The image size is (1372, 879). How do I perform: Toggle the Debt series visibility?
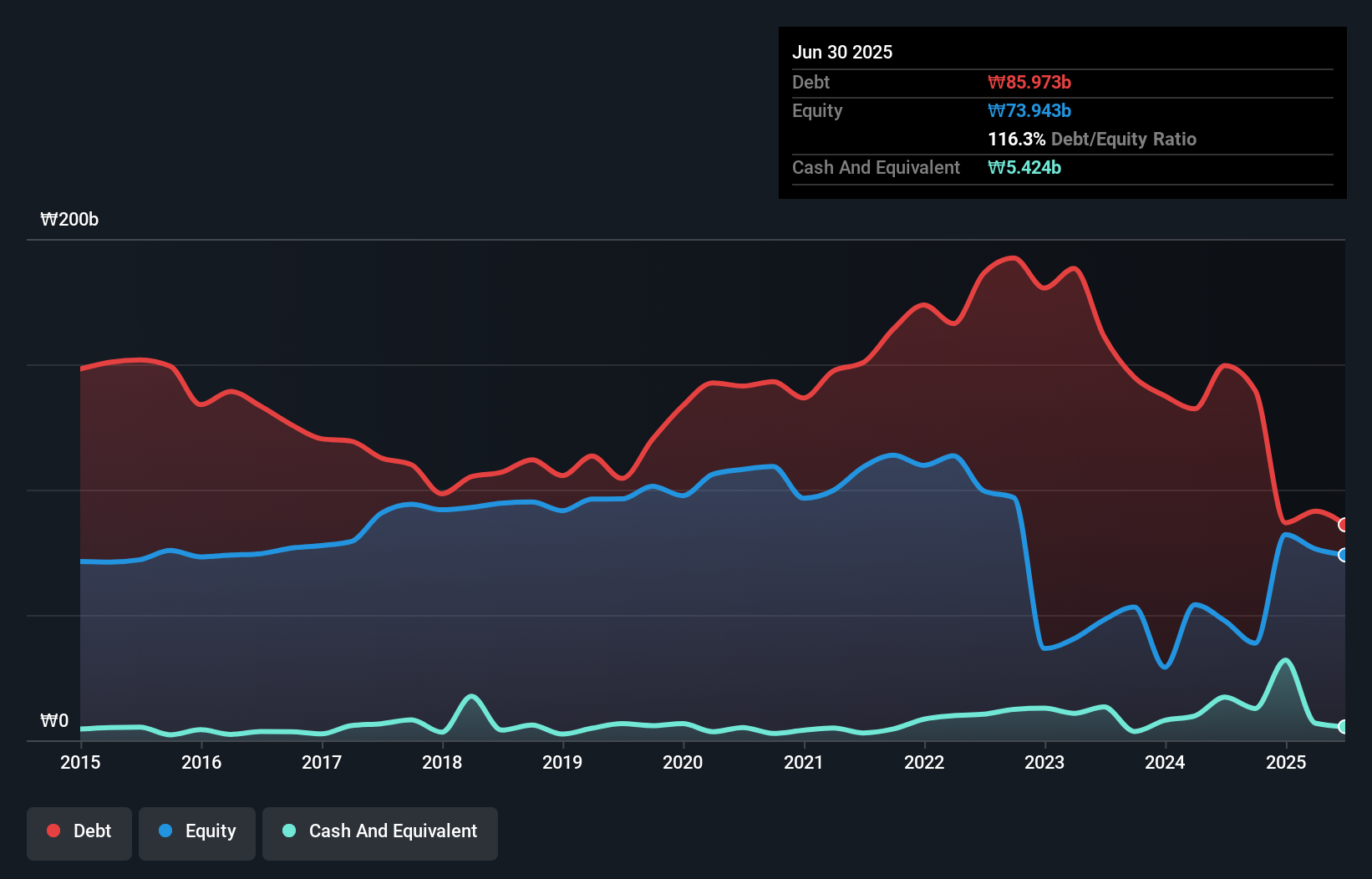(x=79, y=831)
